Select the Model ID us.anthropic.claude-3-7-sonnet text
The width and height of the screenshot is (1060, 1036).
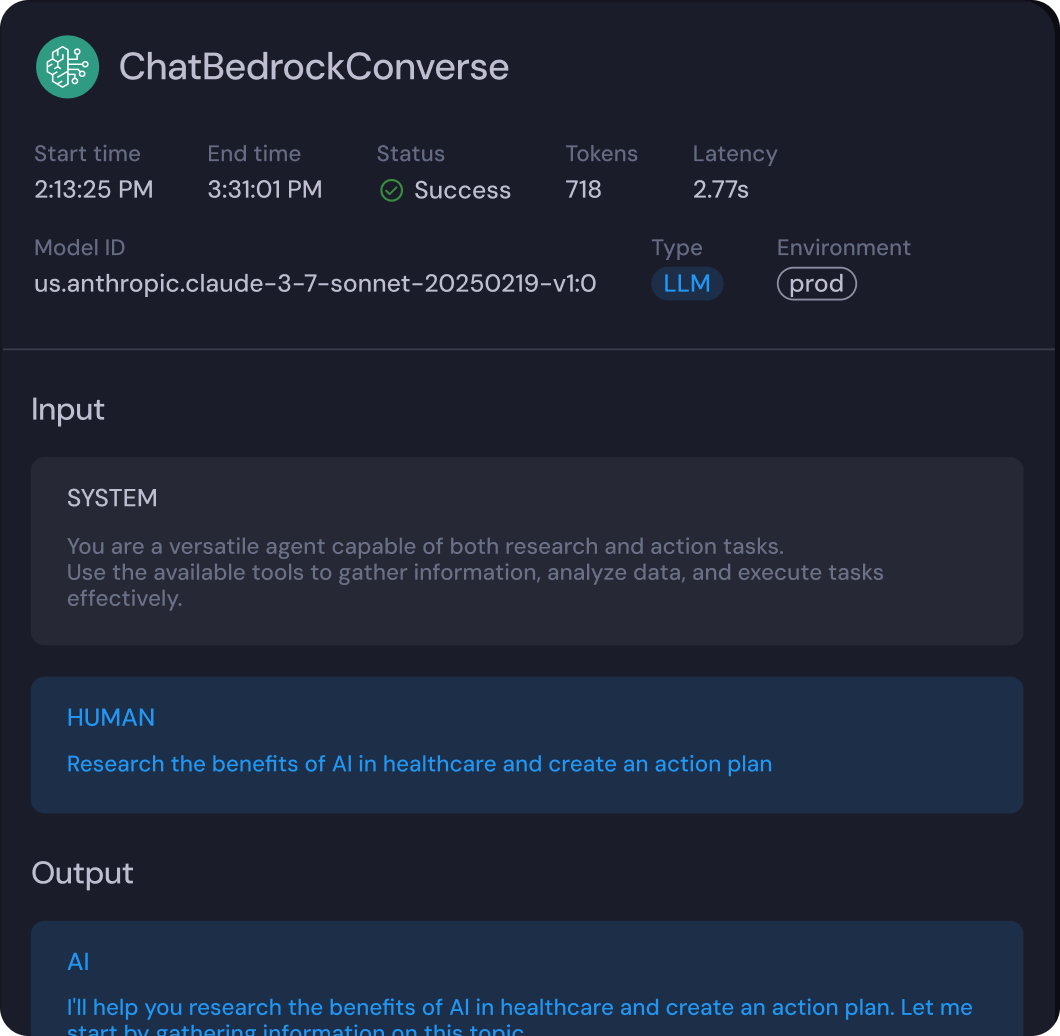pyautogui.click(x=314, y=283)
